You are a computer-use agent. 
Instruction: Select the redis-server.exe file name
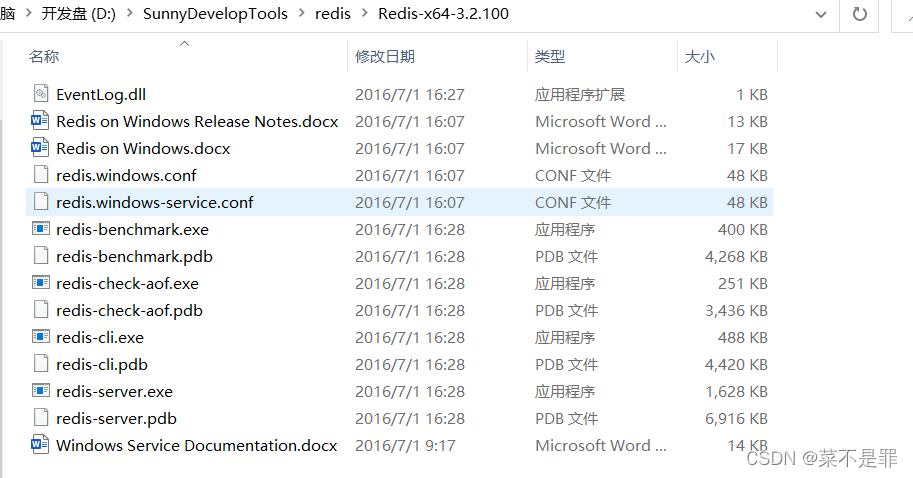[115, 391]
